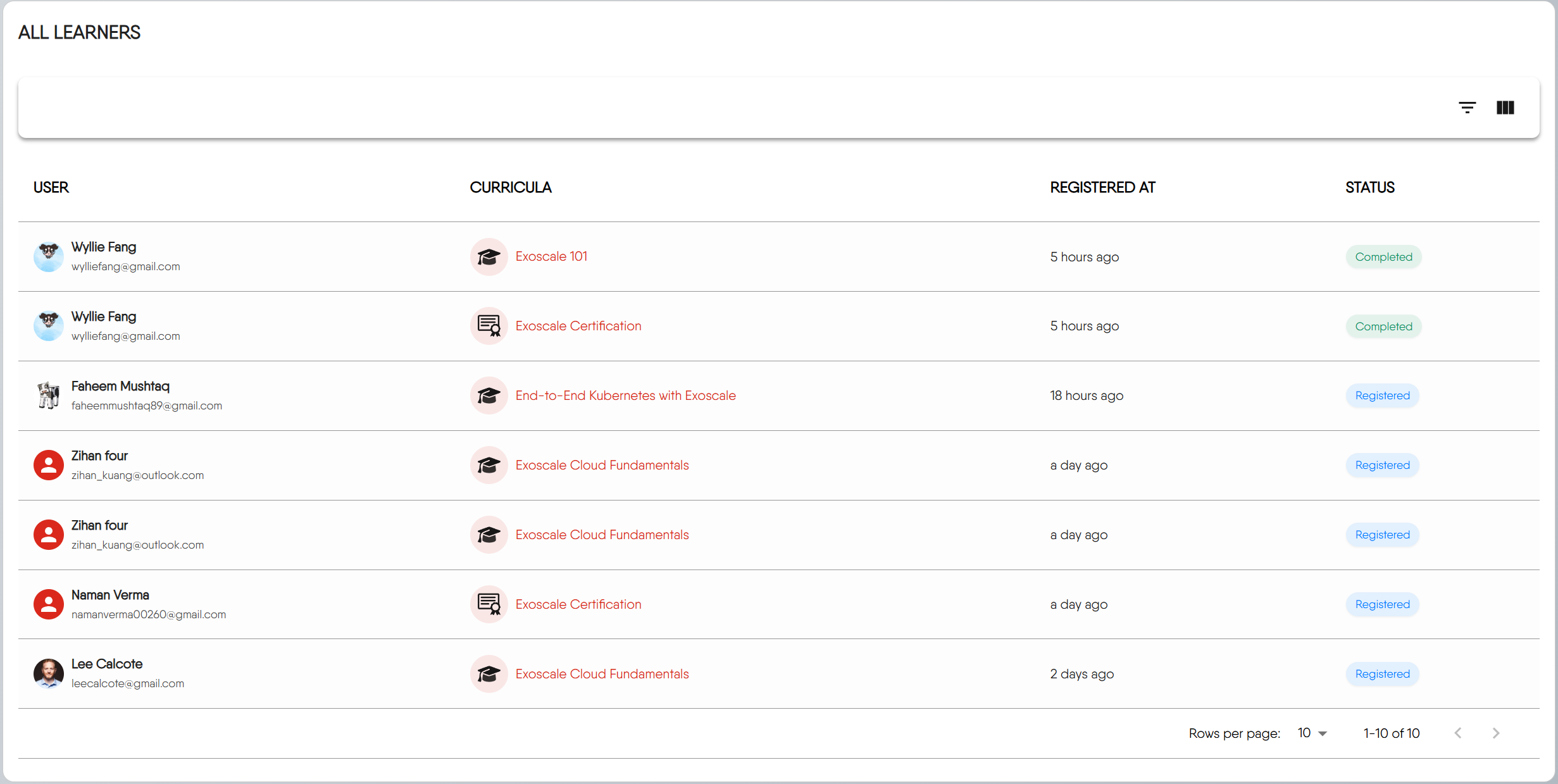1558x784 pixels.
Task: Click Naman Verma's red avatar icon
Action: point(49,604)
